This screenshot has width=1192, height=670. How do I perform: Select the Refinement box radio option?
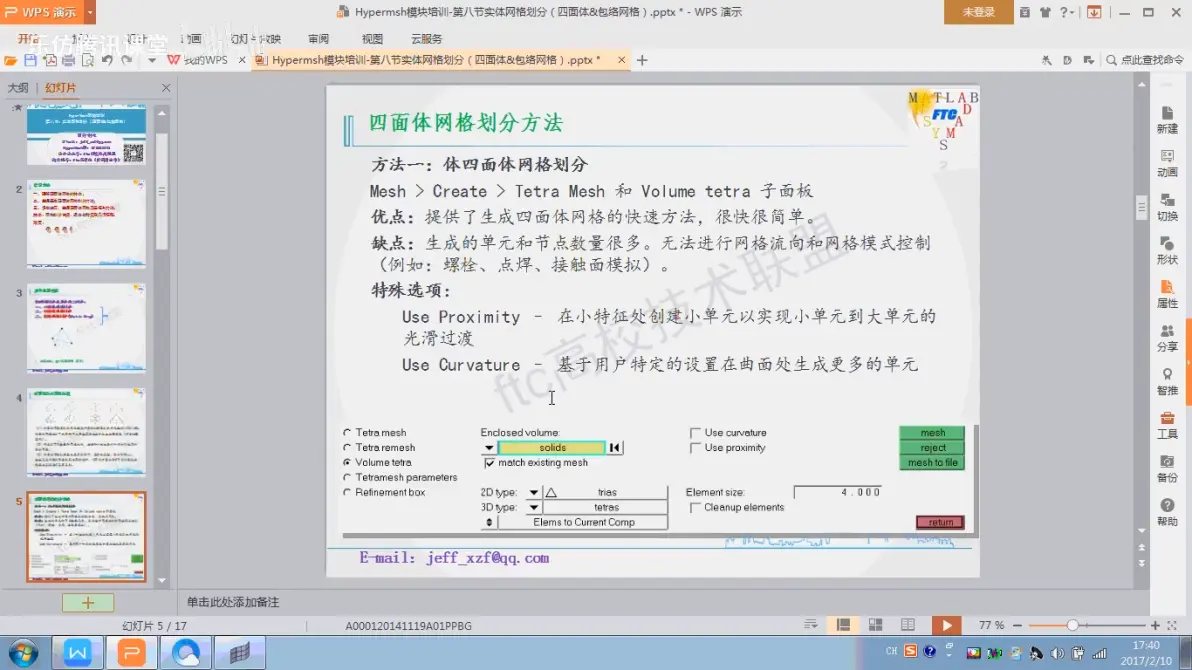click(x=347, y=493)
